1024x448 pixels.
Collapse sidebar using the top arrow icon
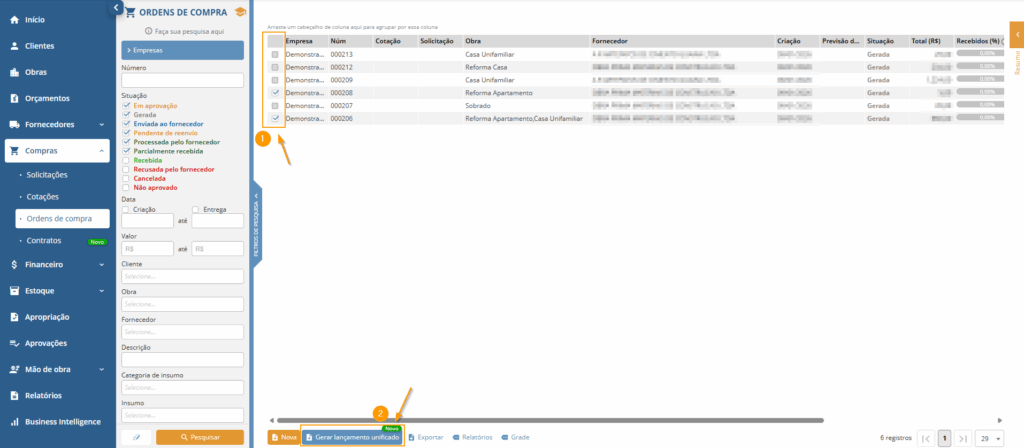pyautogui.click(x=115, y=8)
